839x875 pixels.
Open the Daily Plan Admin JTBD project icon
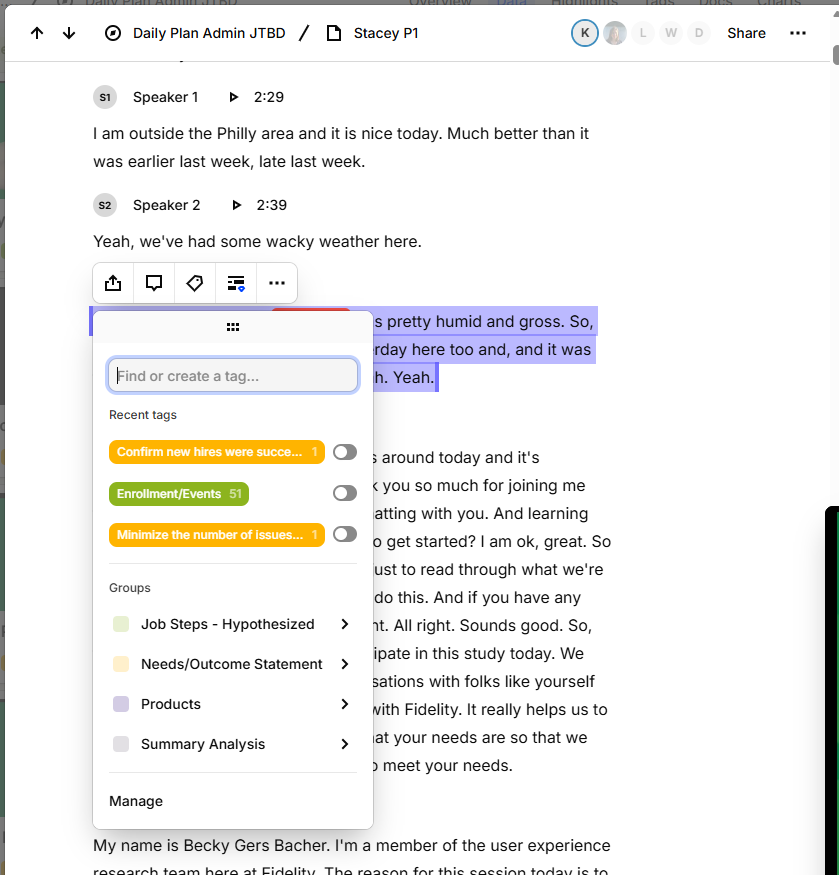pyautogui.click(x=113, y=33)
